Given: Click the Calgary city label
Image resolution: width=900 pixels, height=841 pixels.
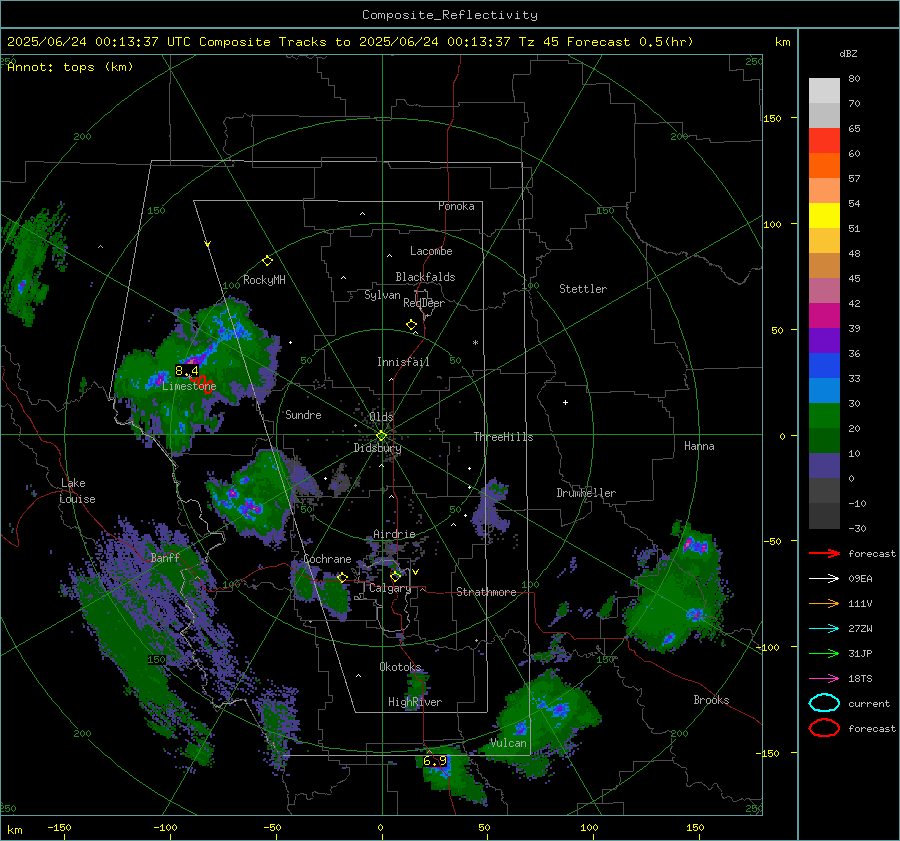Looking at the screenshot, I should coord(390,588).
